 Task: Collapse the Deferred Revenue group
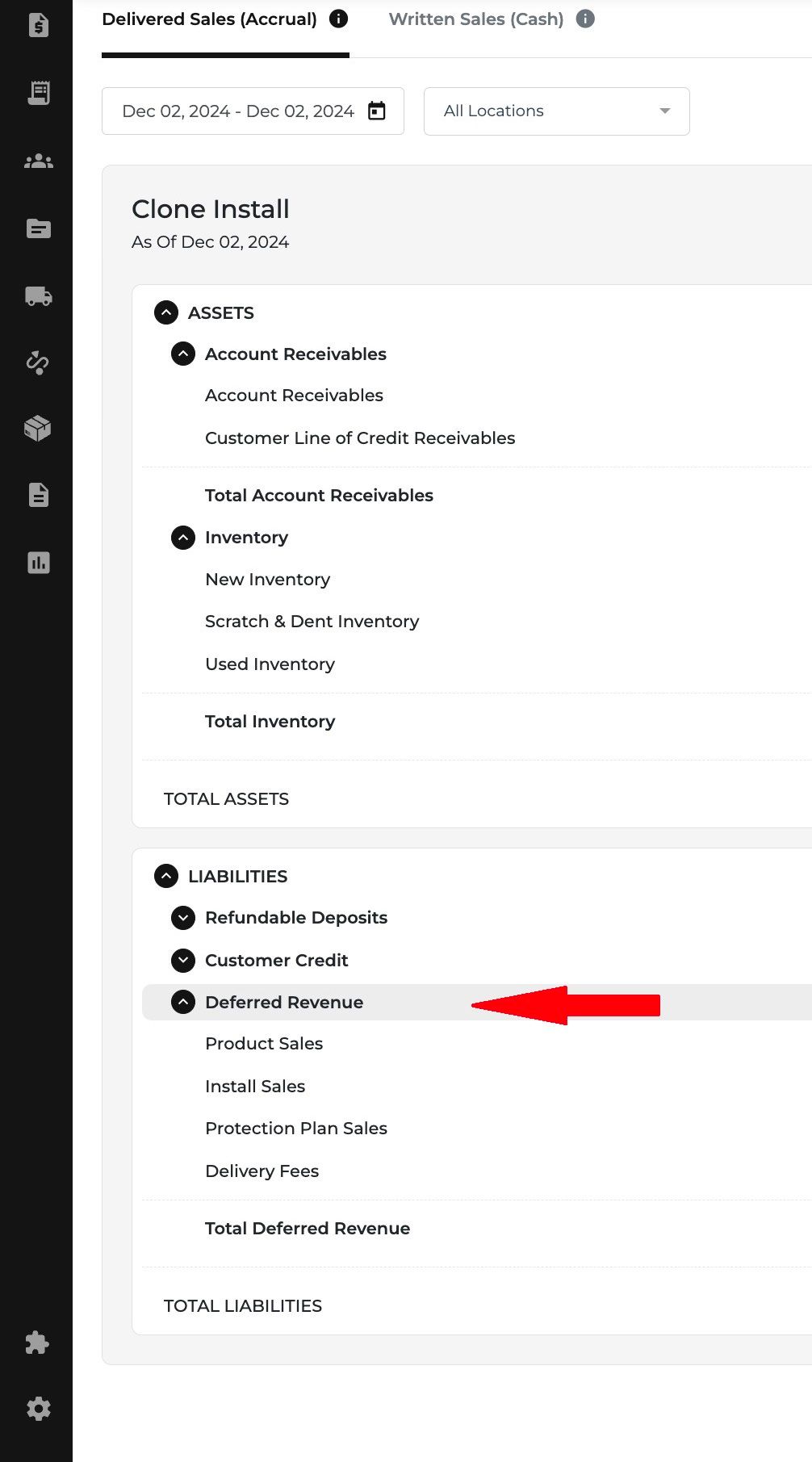[x=183, y=1002]
